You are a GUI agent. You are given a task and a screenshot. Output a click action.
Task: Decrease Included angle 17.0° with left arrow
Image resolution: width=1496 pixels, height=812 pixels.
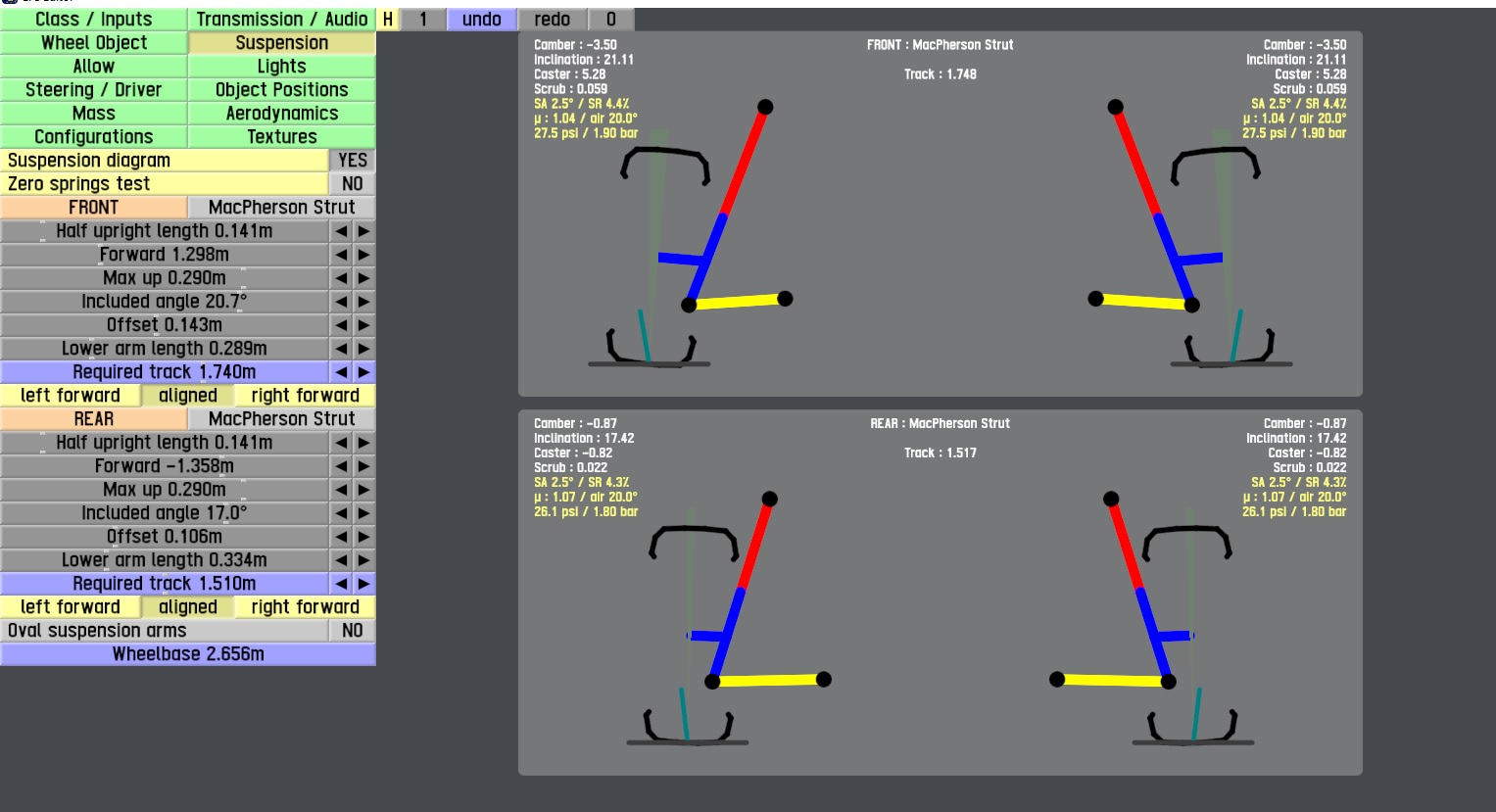point(341,513)
